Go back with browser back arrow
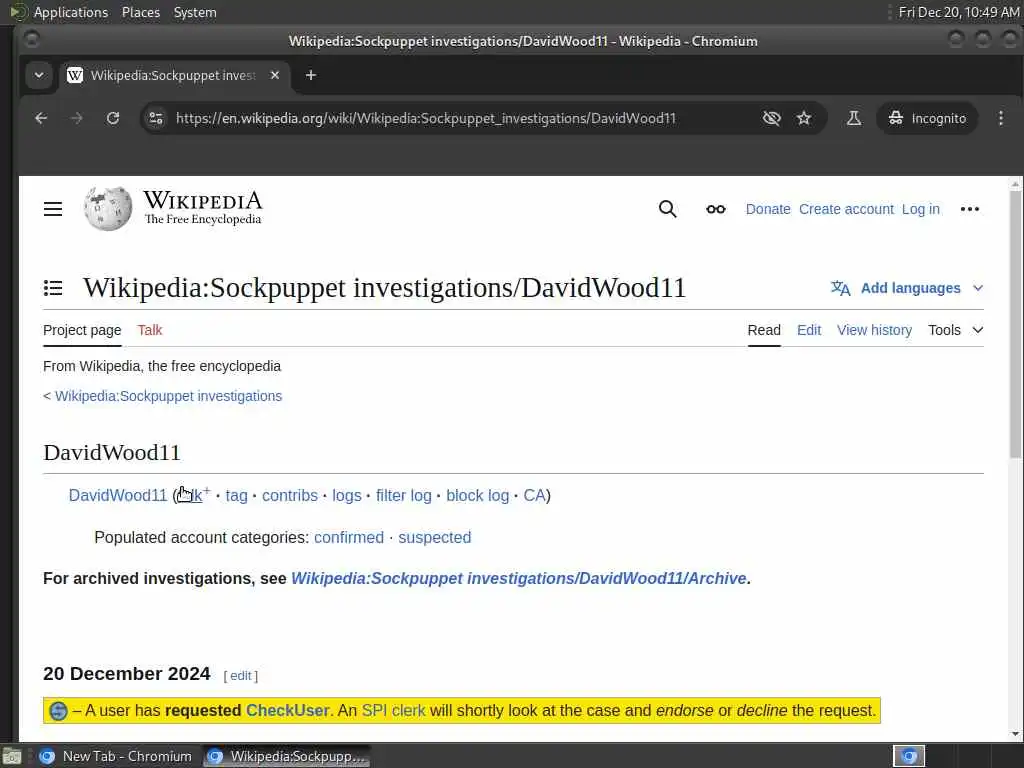Viewport: 1024px width, 768px height. (41, 118)
